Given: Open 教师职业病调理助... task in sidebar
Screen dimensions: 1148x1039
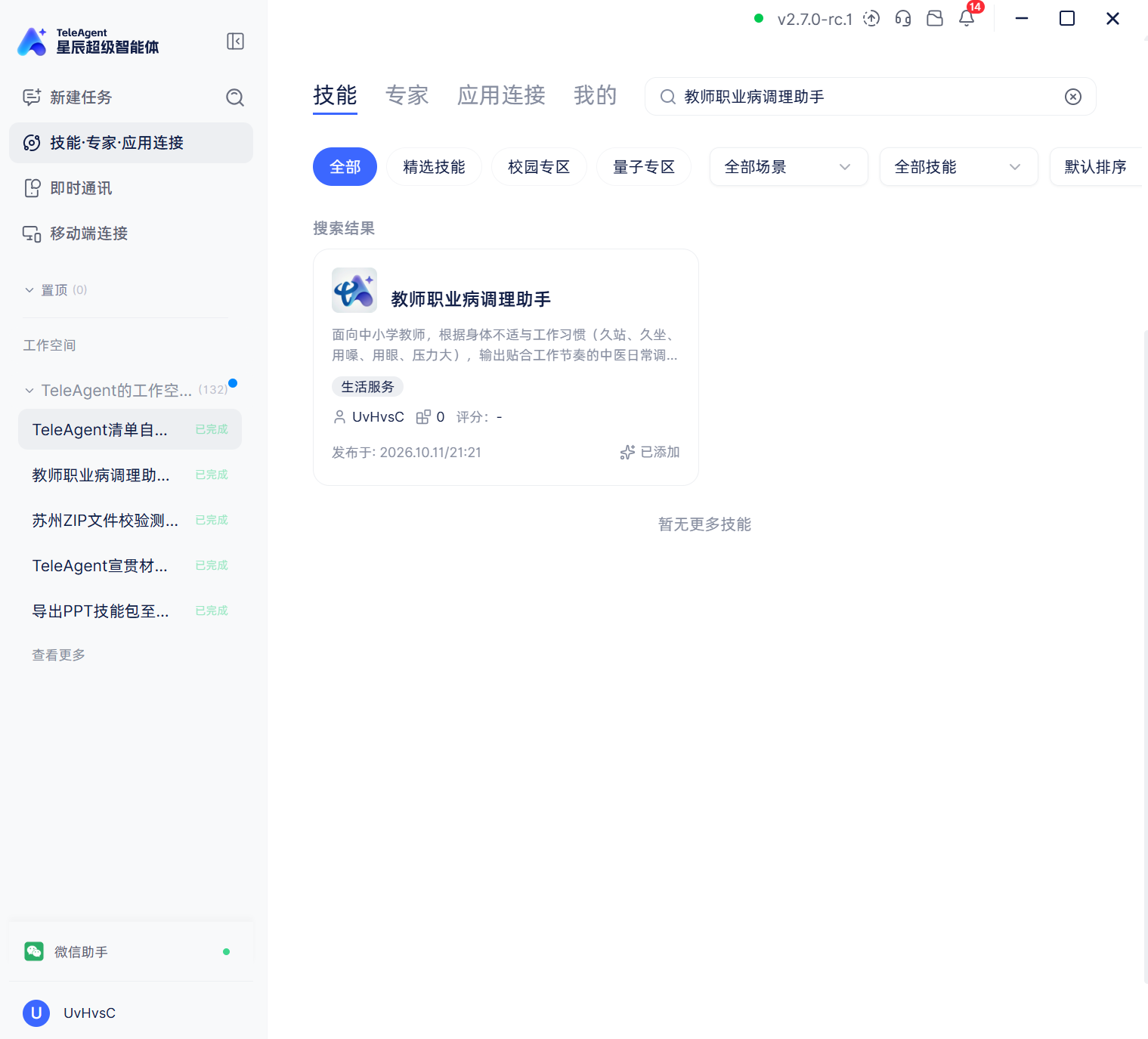Looking at the screenshot, I should coord(130,475).
